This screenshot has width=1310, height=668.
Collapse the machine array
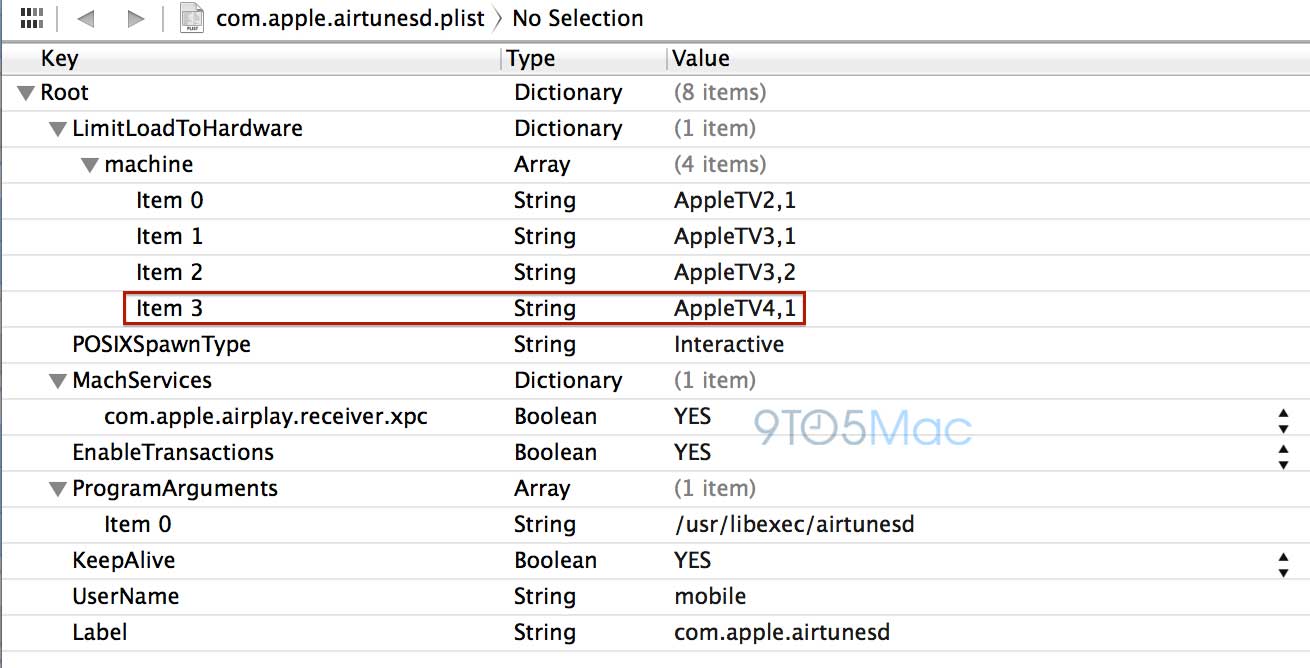coord(89,165)
